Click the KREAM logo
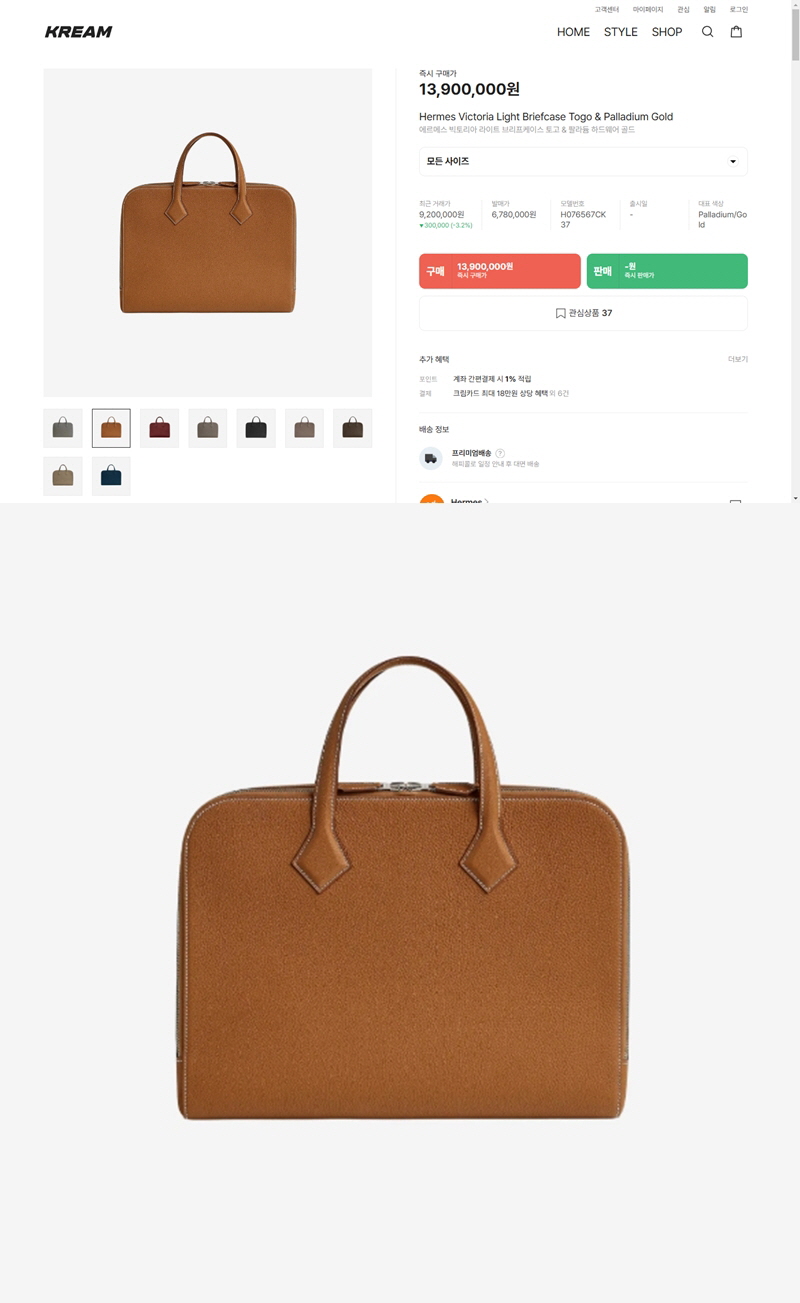 78,32
